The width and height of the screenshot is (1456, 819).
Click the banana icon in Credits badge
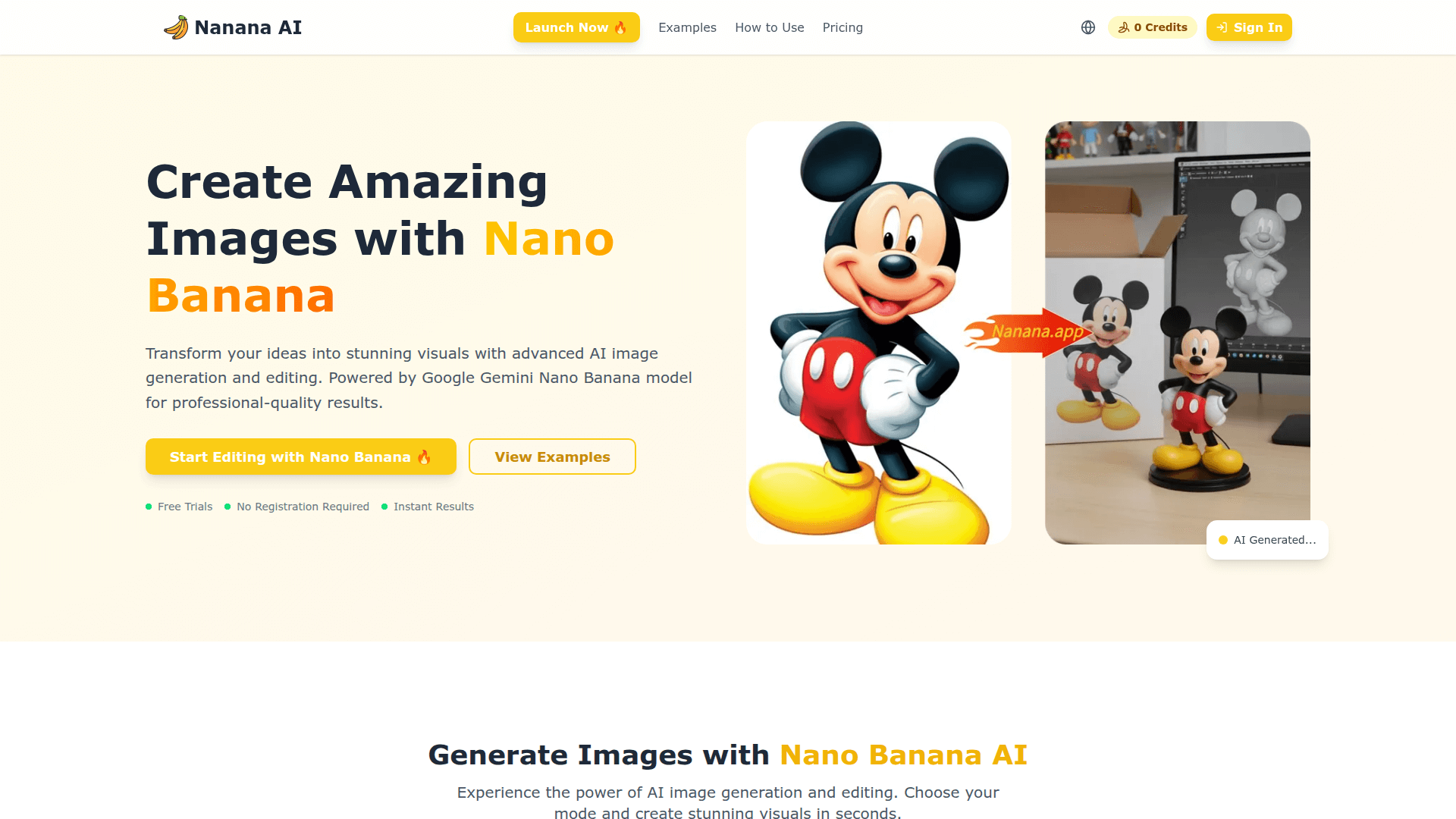[1124, 27]
